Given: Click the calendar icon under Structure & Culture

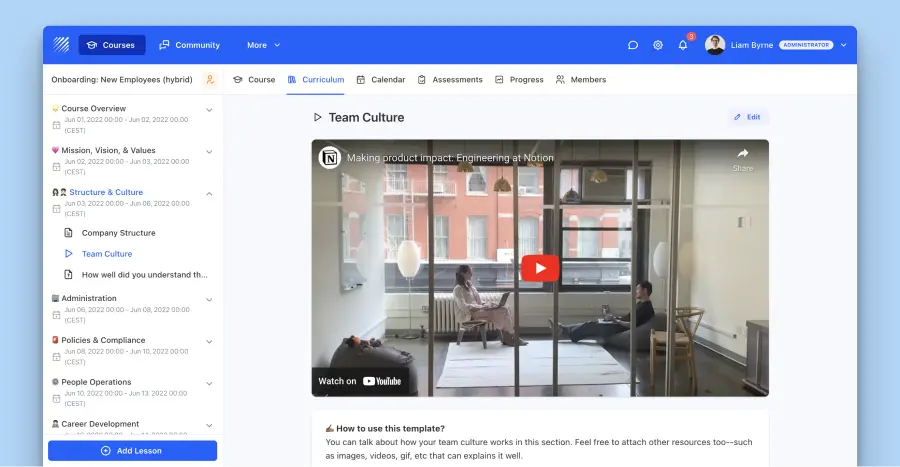Looking at the screenshot, I should click(56, 209).
